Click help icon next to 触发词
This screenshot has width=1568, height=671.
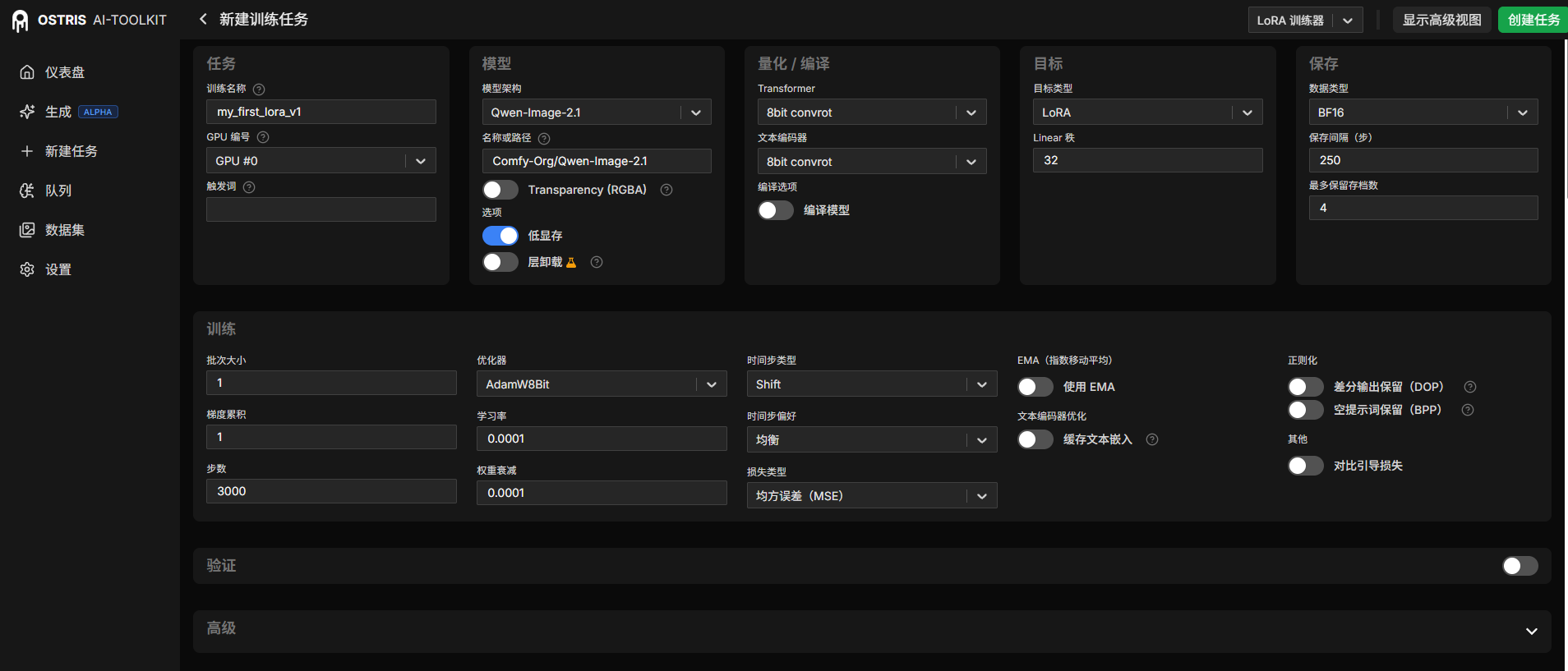249,186
